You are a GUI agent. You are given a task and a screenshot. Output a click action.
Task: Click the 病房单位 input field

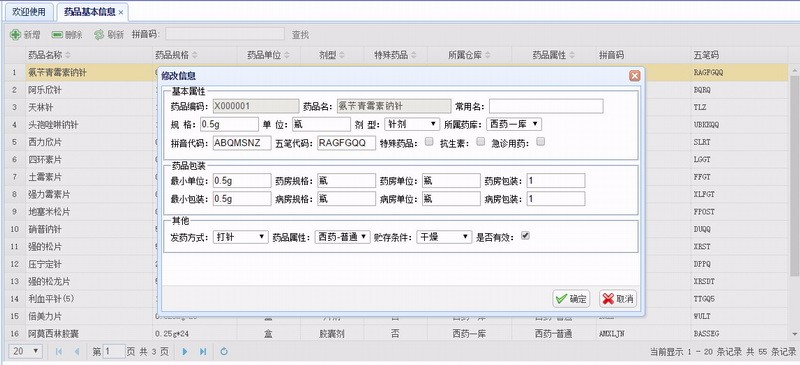coord(451,199)
